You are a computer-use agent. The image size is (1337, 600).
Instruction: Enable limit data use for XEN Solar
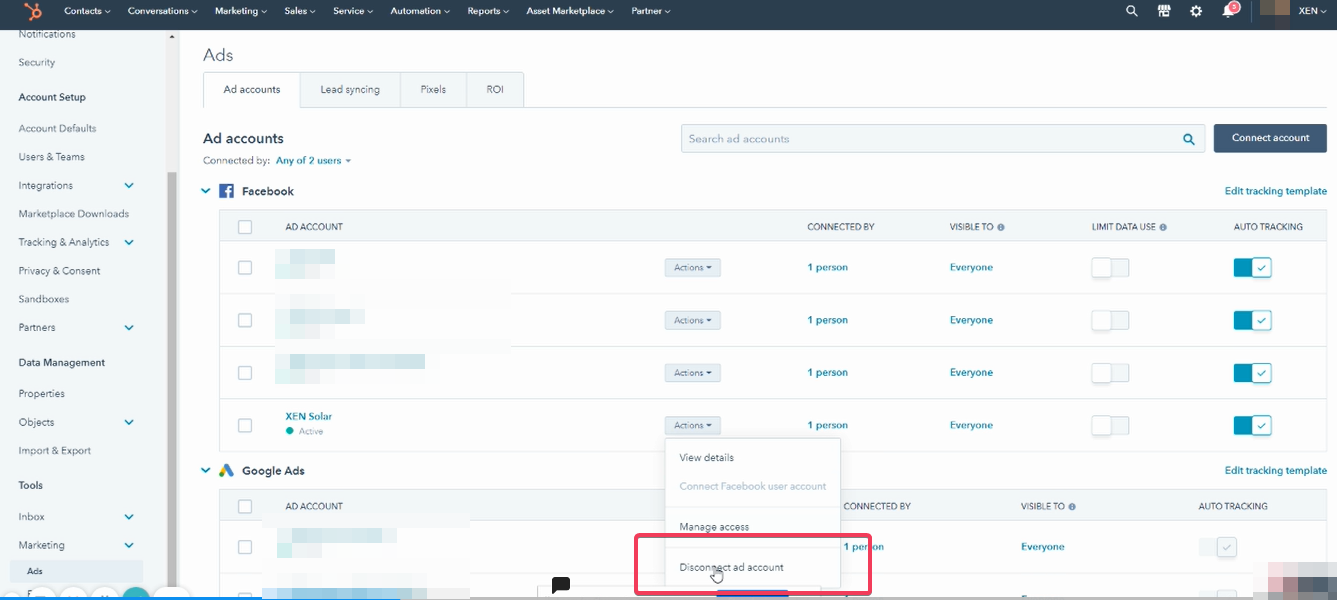point(1109,425)
